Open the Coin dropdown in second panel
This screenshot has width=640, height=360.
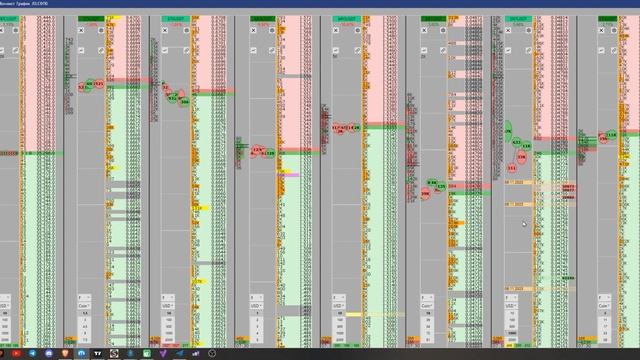coord(84,306)
